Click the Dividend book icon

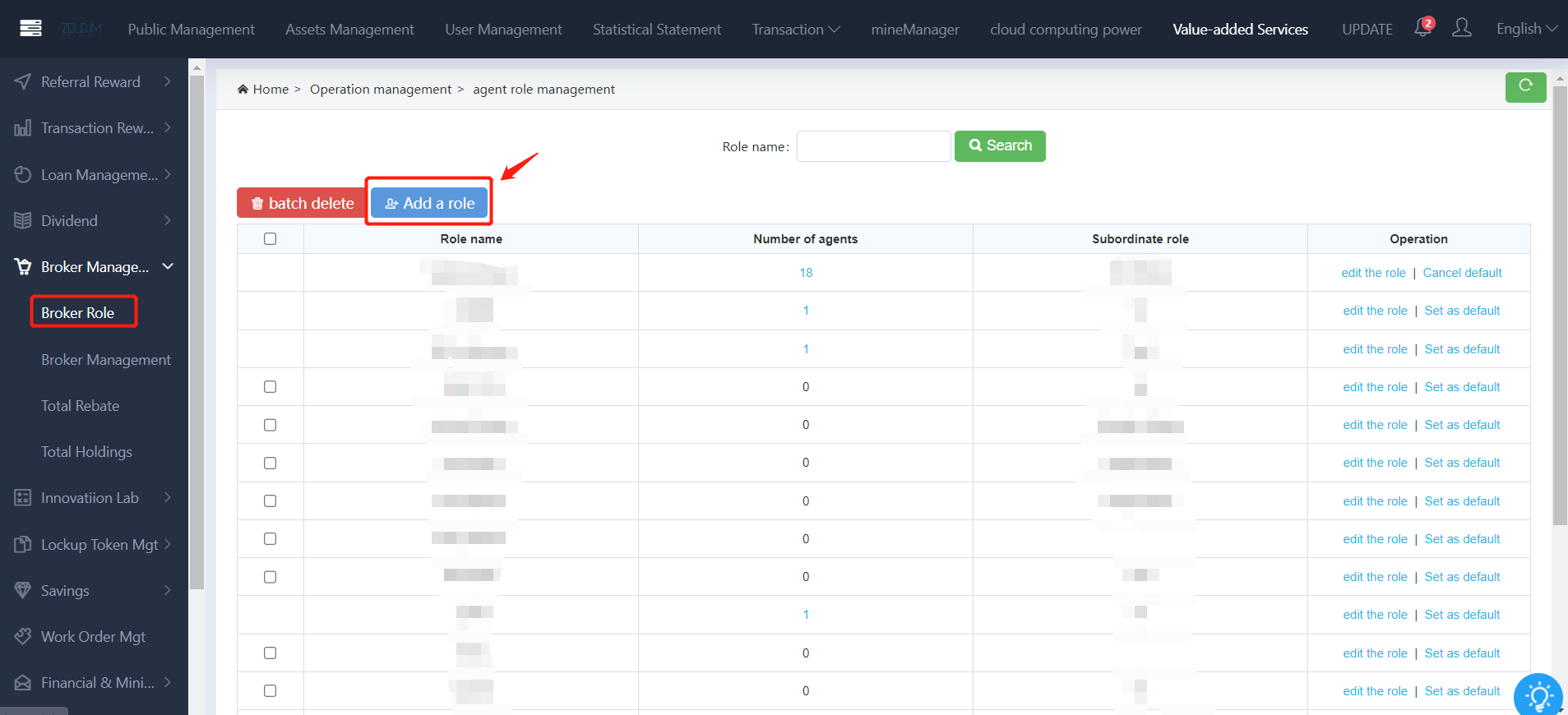pyautogui.click(x=23, y=220)
